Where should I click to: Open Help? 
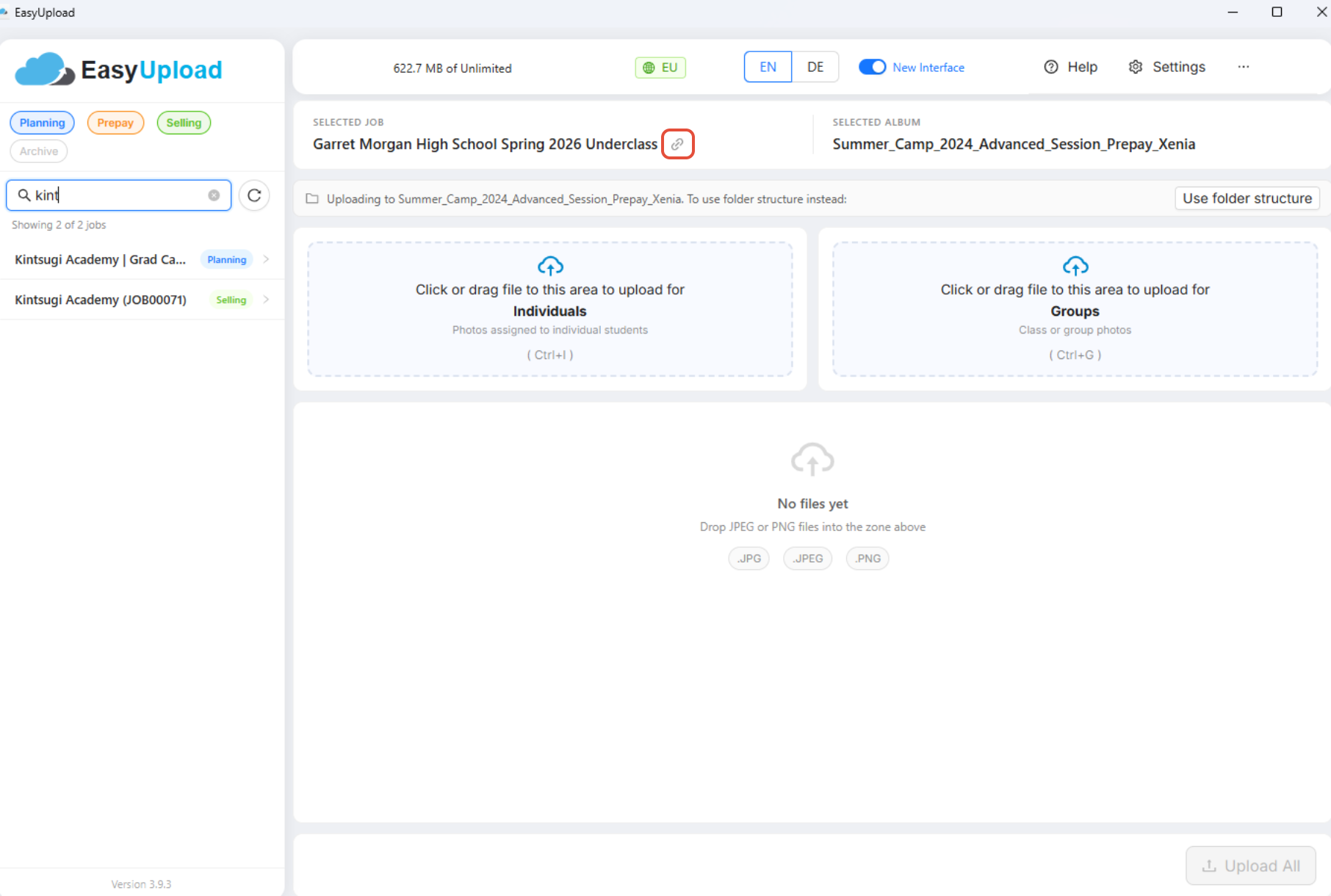pos(1071,67)
